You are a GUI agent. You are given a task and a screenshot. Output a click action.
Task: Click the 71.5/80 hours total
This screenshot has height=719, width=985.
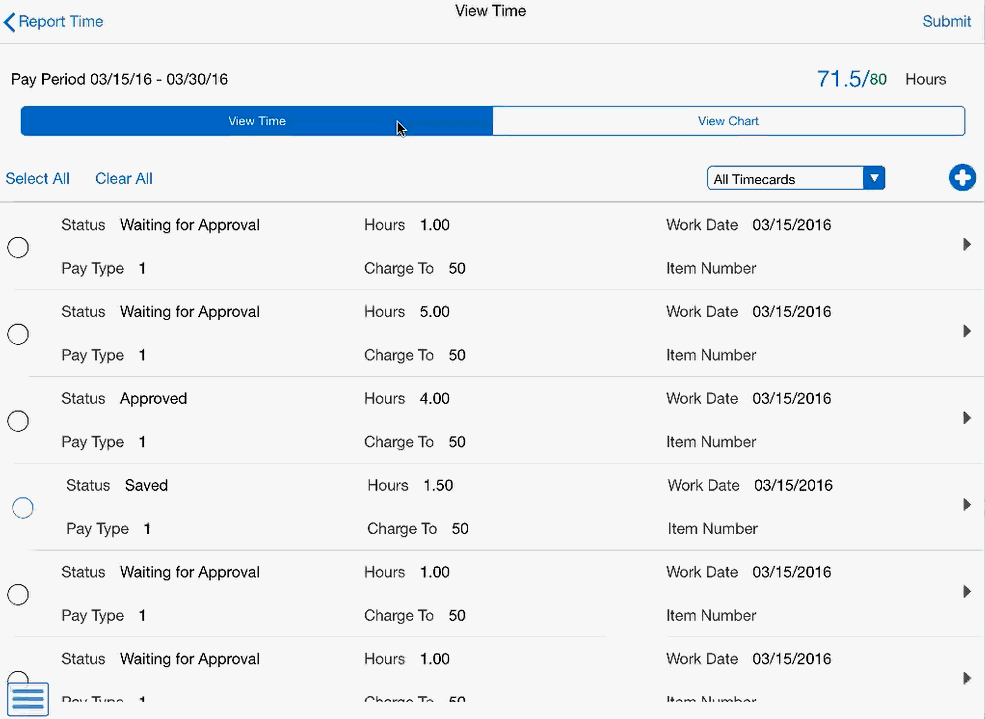tap(851, 79)
